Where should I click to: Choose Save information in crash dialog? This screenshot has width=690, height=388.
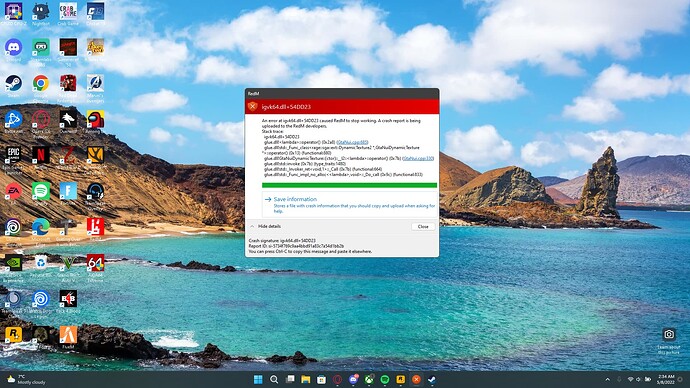pyautogui.click(x=350, y=205)
